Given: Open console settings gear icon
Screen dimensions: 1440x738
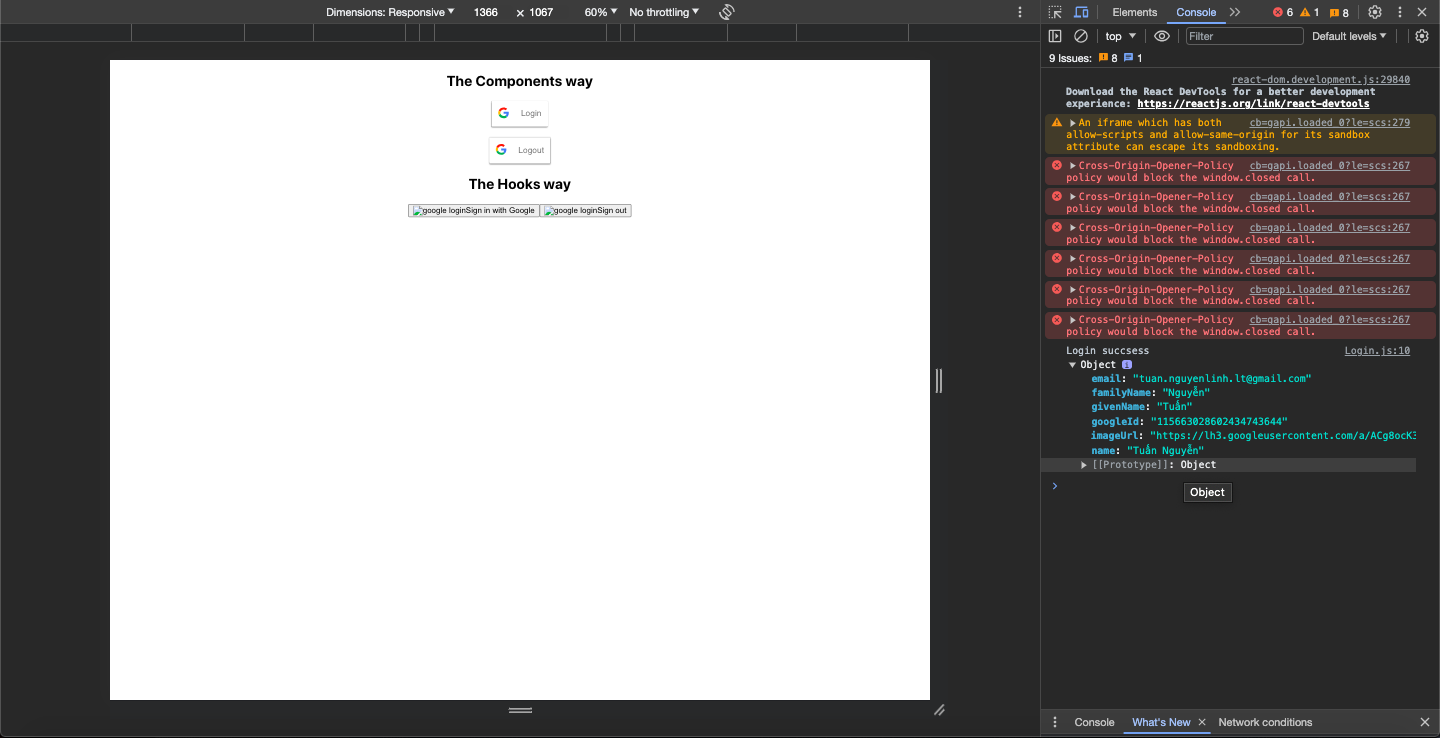Looking at the screenshot, I should [x=1422, y=36].
